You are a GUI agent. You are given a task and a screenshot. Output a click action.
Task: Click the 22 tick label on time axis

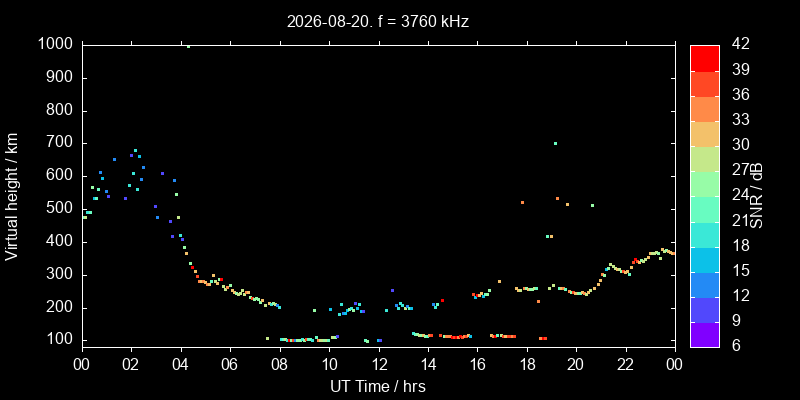[626, 364]
